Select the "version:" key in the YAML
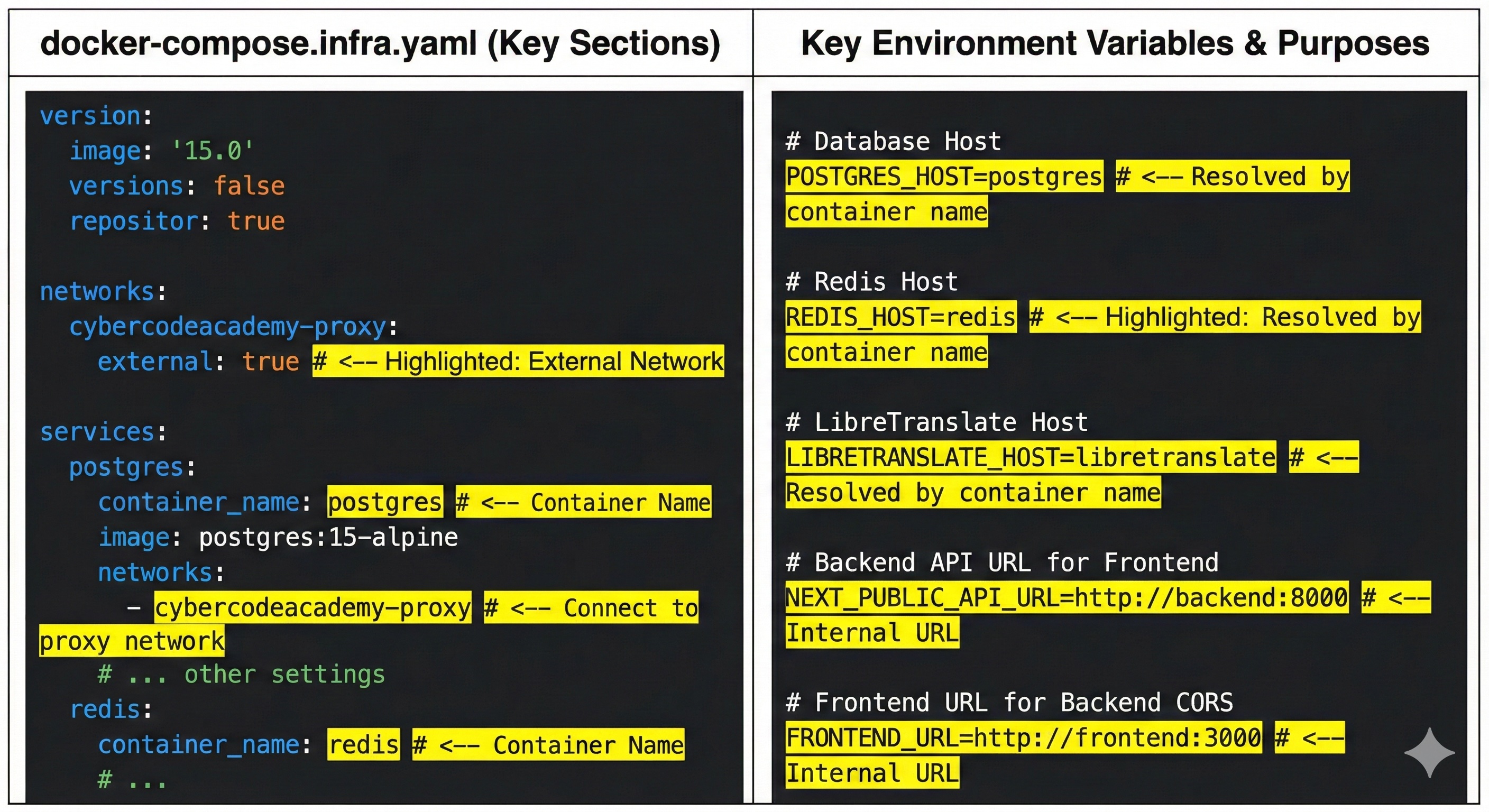Image resolution: width=1489 pixels, height=812 pixels. (x=96, y=116)
